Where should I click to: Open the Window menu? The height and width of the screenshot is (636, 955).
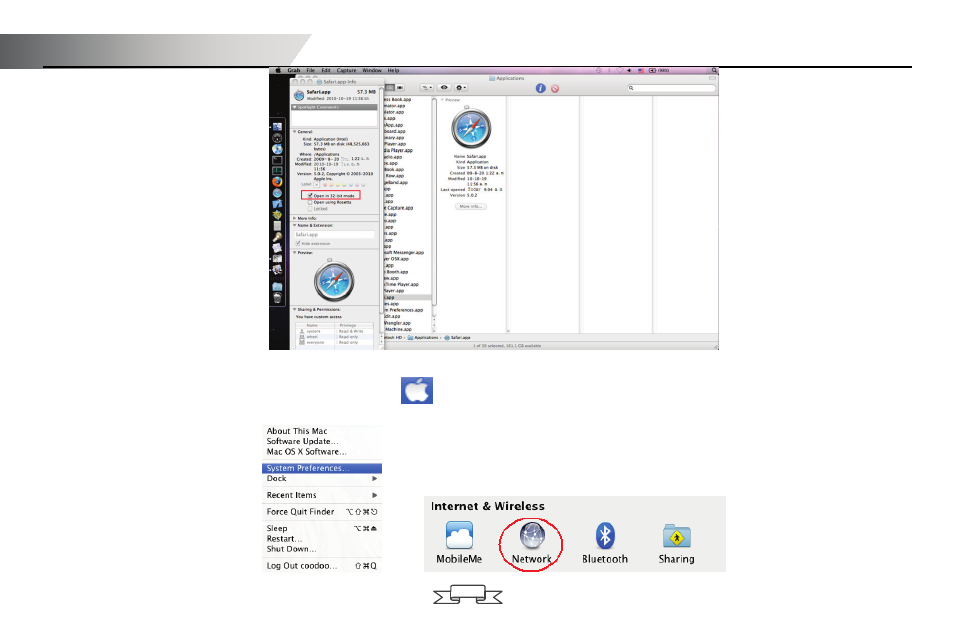(x=372, y=70)
